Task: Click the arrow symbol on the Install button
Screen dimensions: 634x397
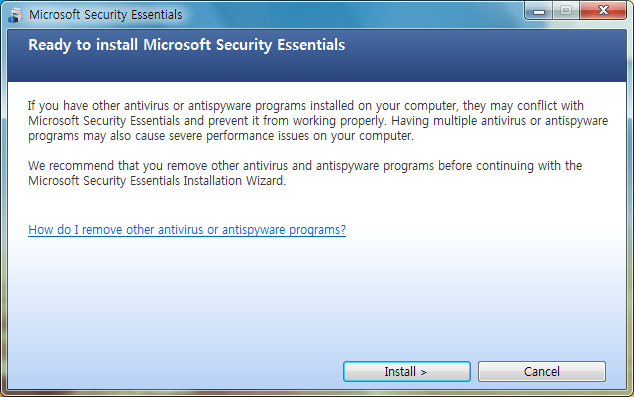Action: [423, 372]
